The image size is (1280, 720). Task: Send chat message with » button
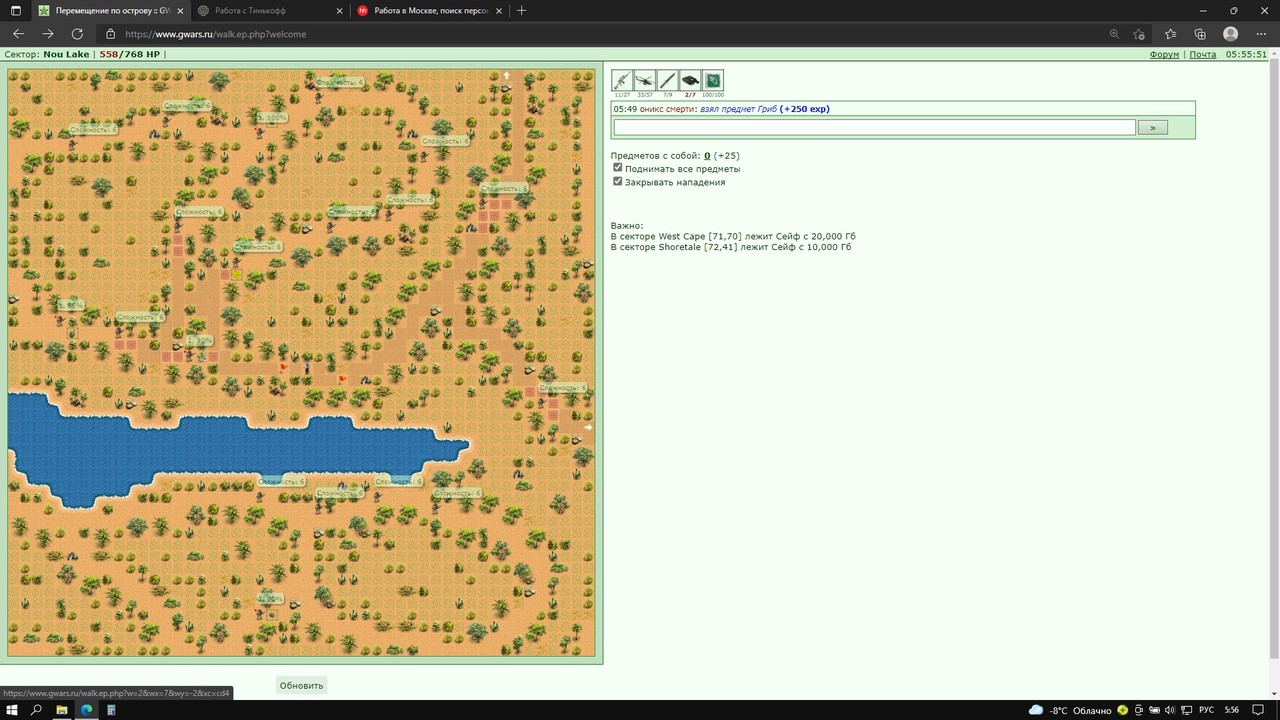[x=1152, y=127]
